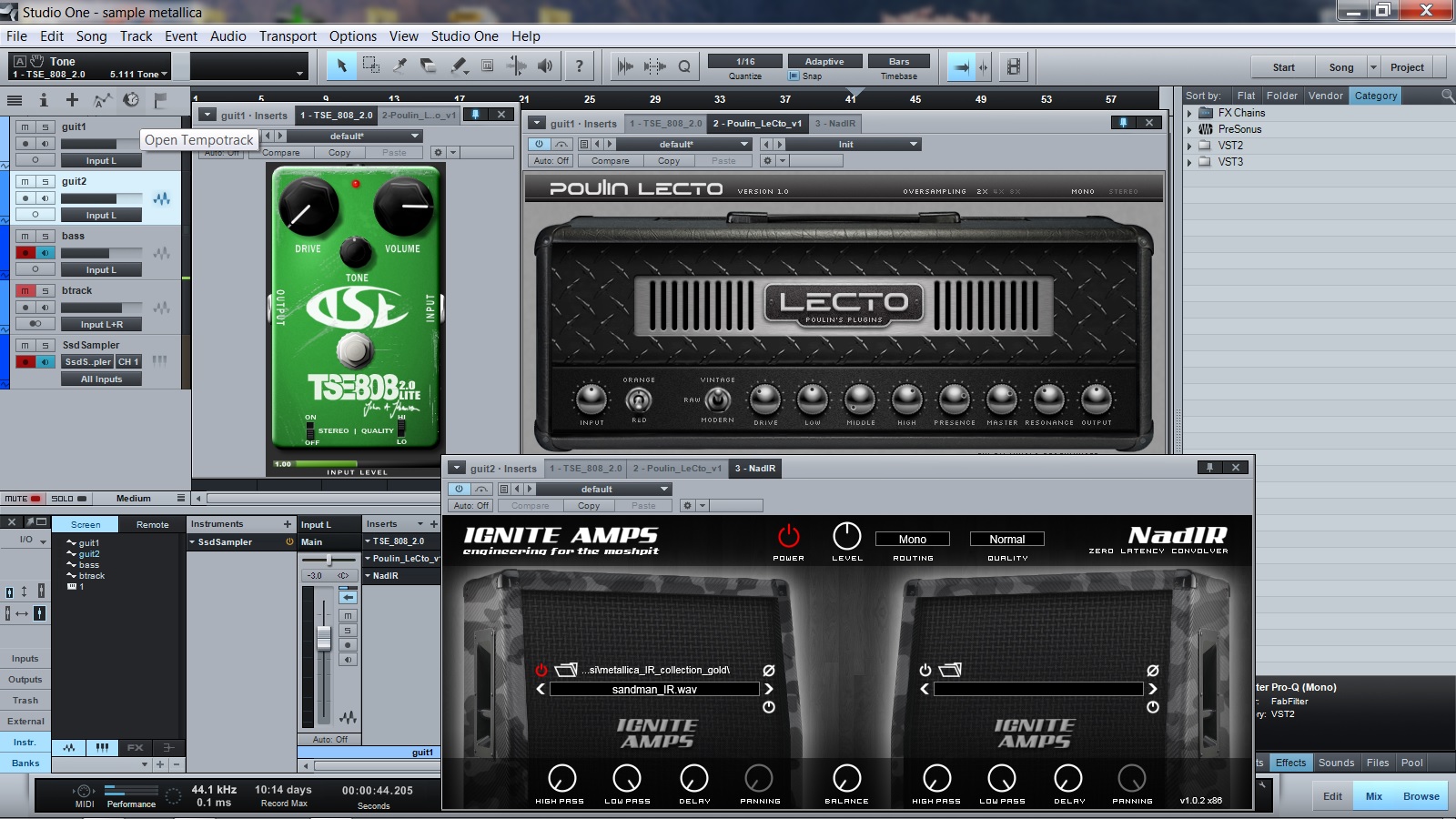This screenshot has height=819, width=1456.
Task: Open the Song button dropdown arrow
Action: pos(1373,67)
